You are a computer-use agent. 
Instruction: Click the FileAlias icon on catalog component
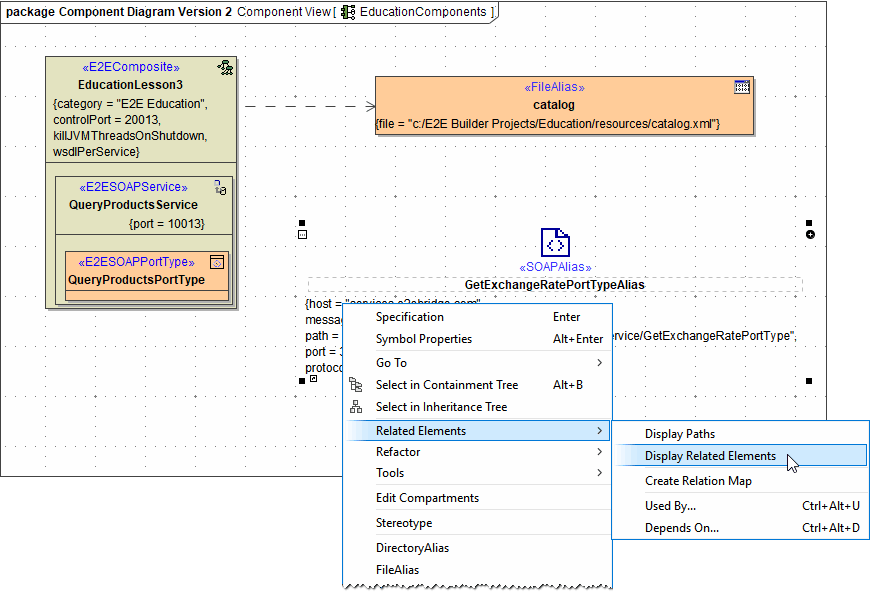pos(741,87)
